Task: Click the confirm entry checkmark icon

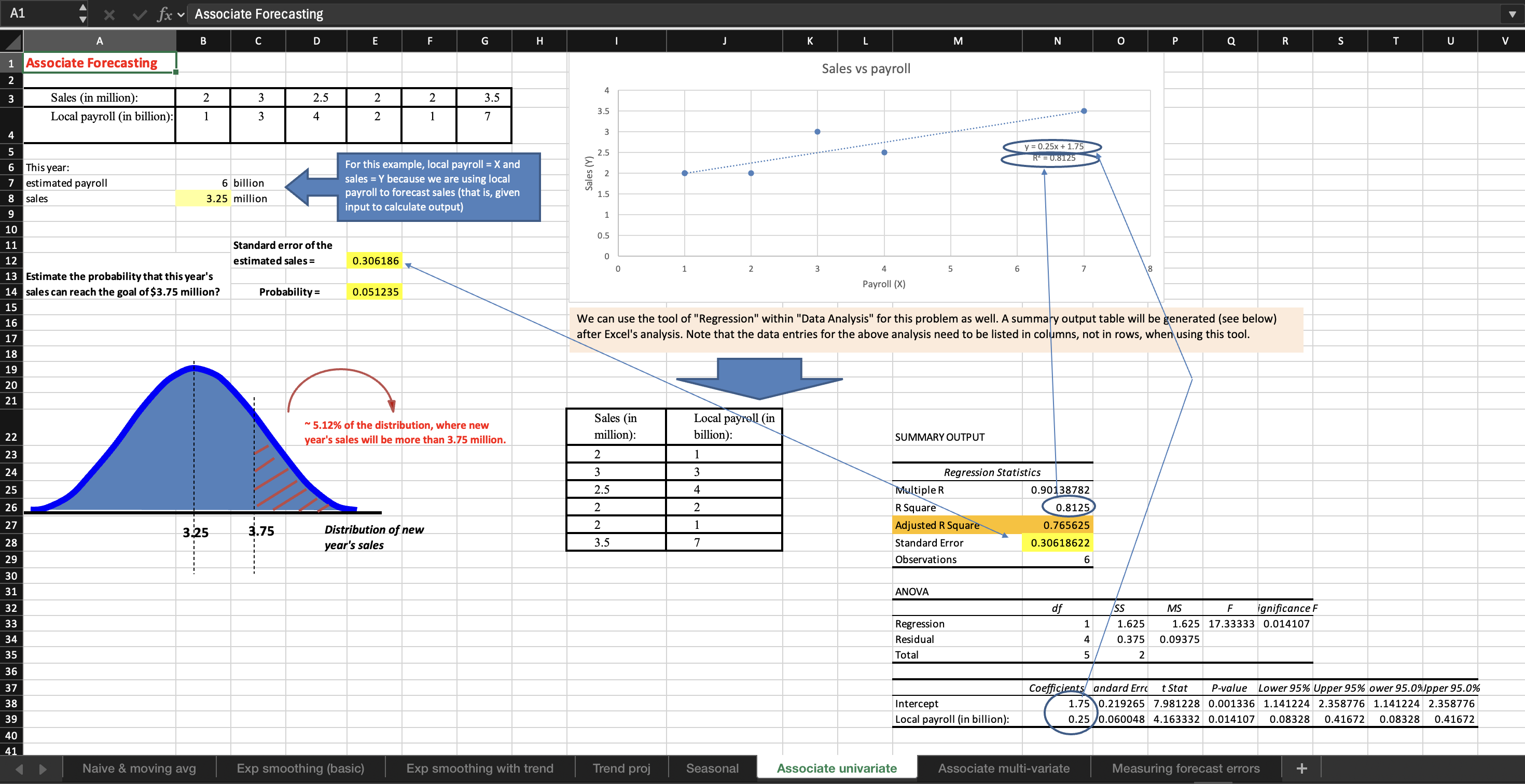Action: 140,14
